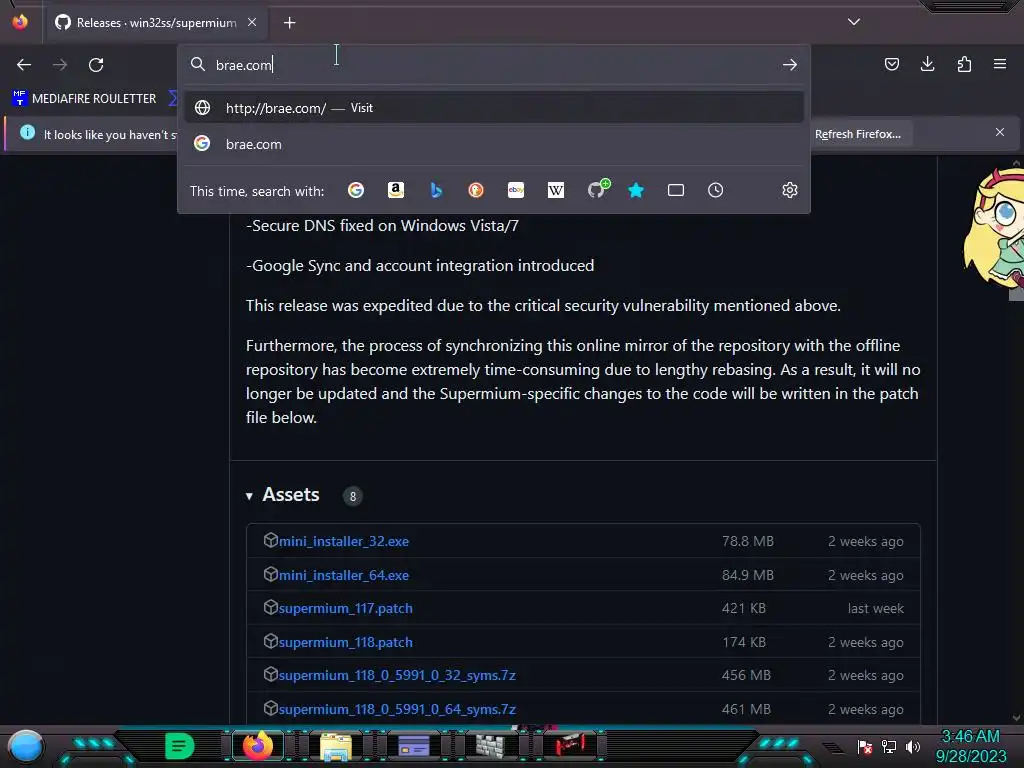The image size is (1024, 768).
Task: Open the Start orb on the taskbar
Action: point(26,747)
